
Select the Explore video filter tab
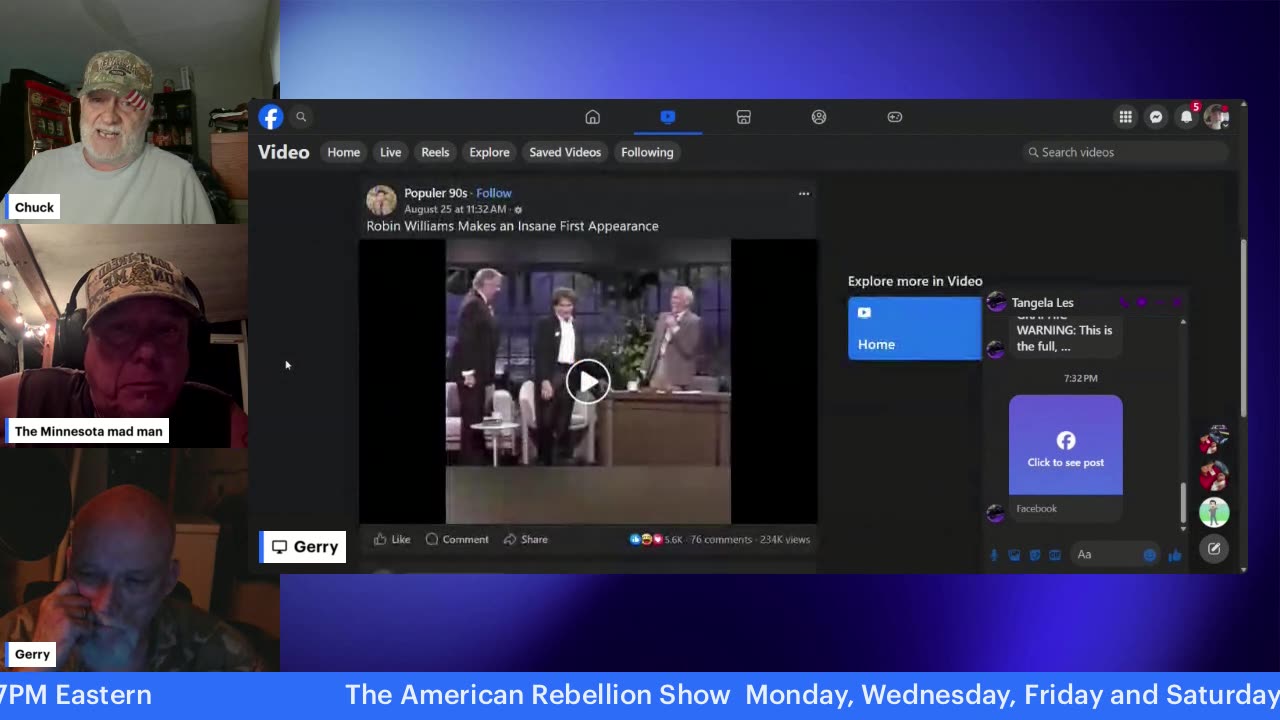point(489,152)
